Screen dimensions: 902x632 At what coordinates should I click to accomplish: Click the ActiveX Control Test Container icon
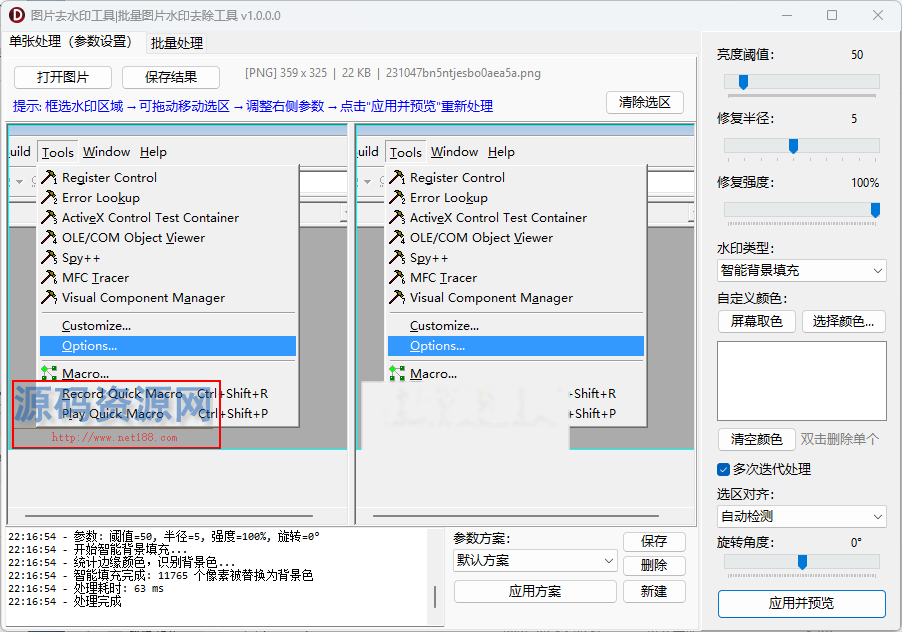47,217
